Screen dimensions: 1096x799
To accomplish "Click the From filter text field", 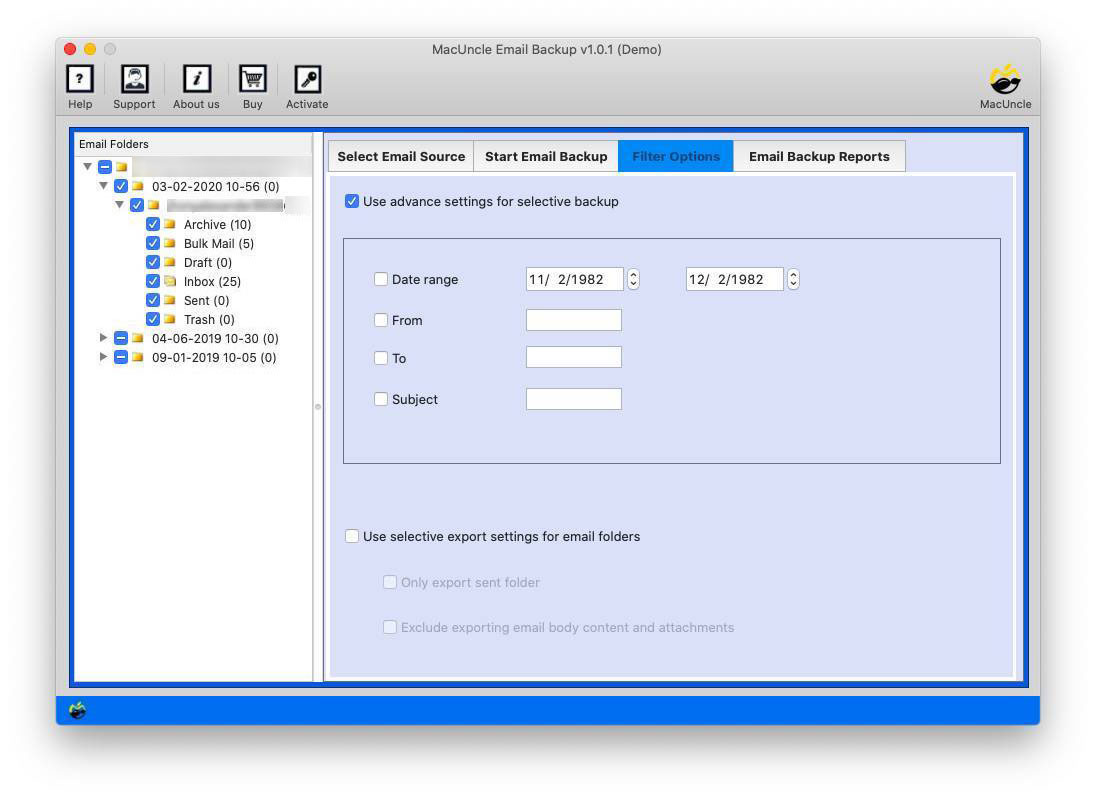I will point(573,319).
